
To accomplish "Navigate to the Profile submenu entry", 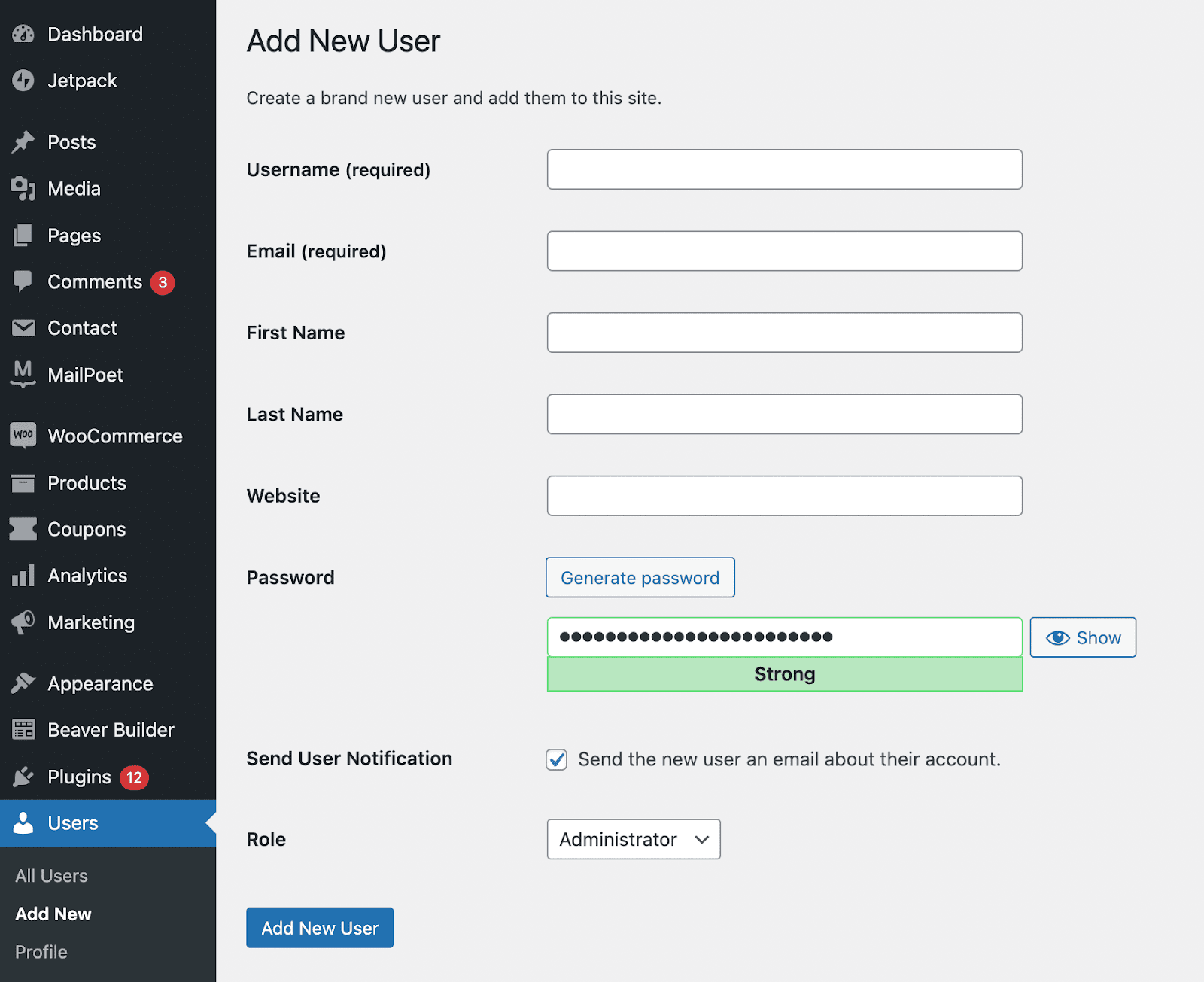I will tap(41, 951).
